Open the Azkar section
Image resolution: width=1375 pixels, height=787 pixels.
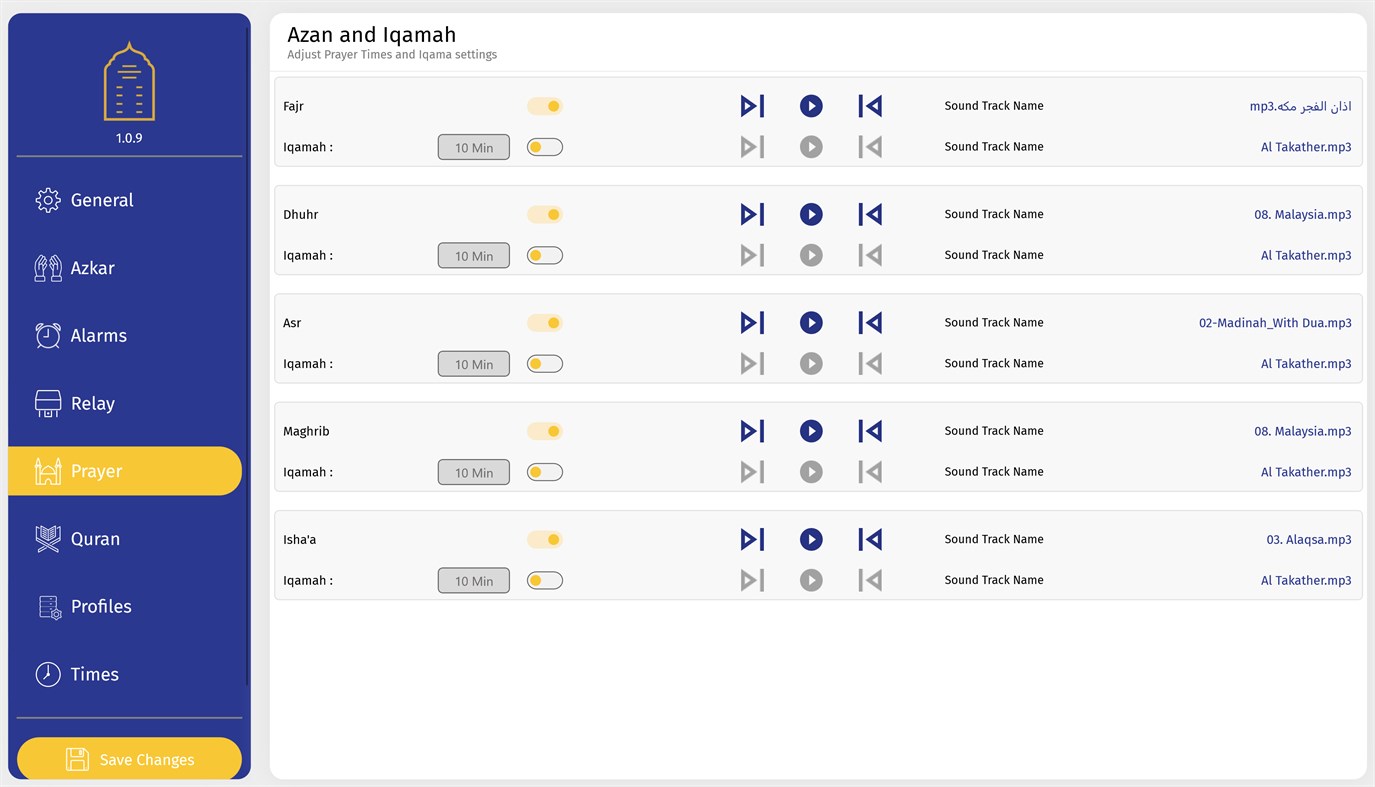pyautogui.click(x=92, y=268)
